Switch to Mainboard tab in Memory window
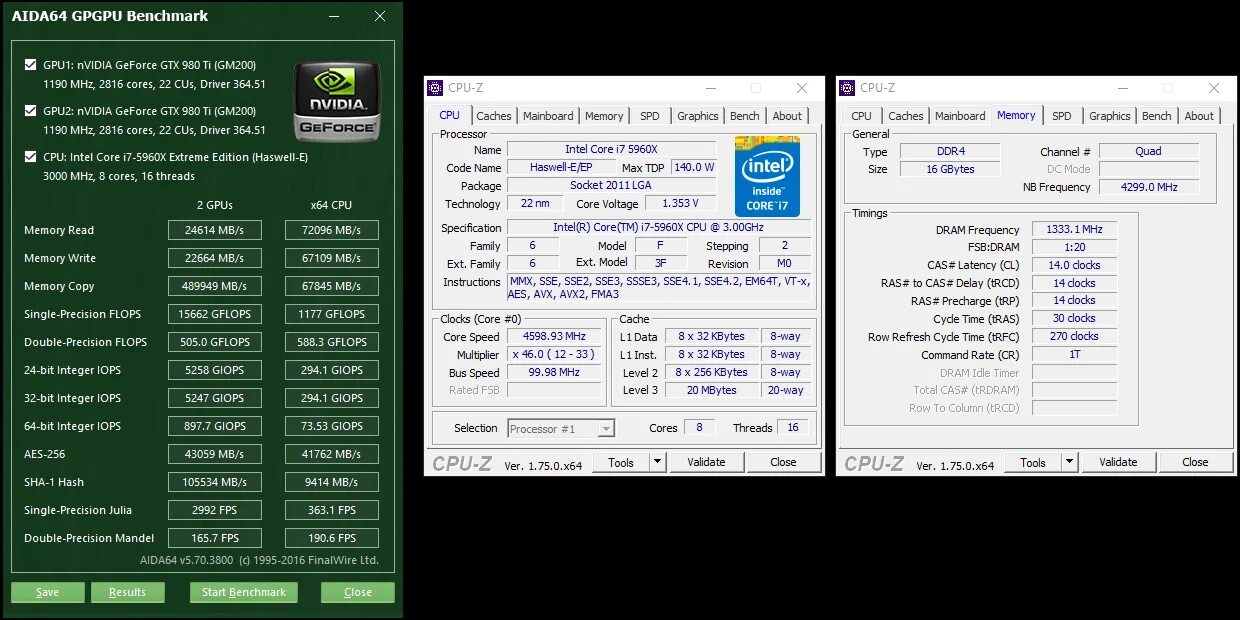 click(x=960, y=116)
